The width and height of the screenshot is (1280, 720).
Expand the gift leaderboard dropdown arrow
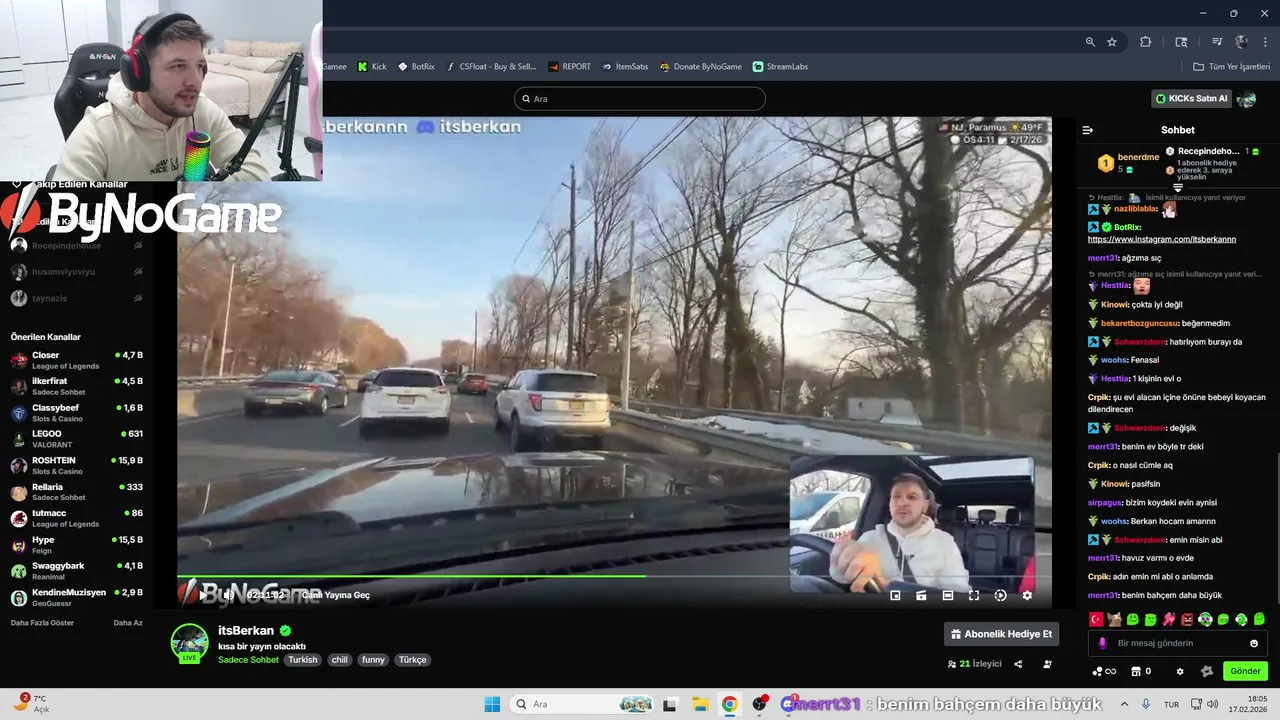coord(1178,188)
